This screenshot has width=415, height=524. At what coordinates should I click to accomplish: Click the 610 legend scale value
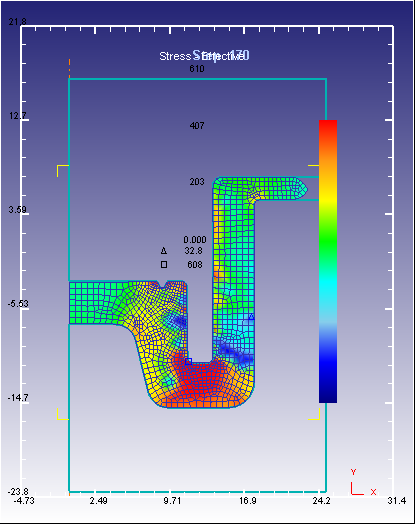[x=197, y=69]
